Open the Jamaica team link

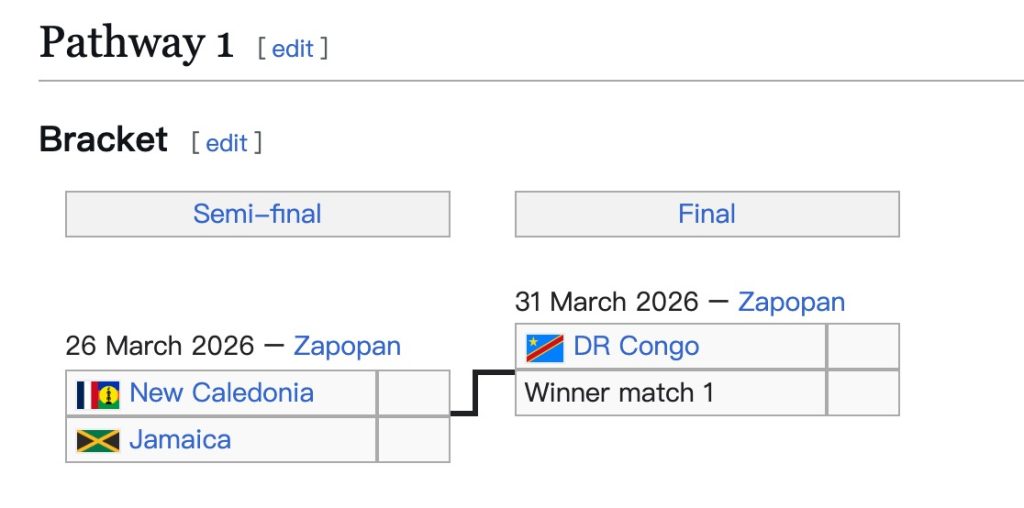(x=180, y=440)
